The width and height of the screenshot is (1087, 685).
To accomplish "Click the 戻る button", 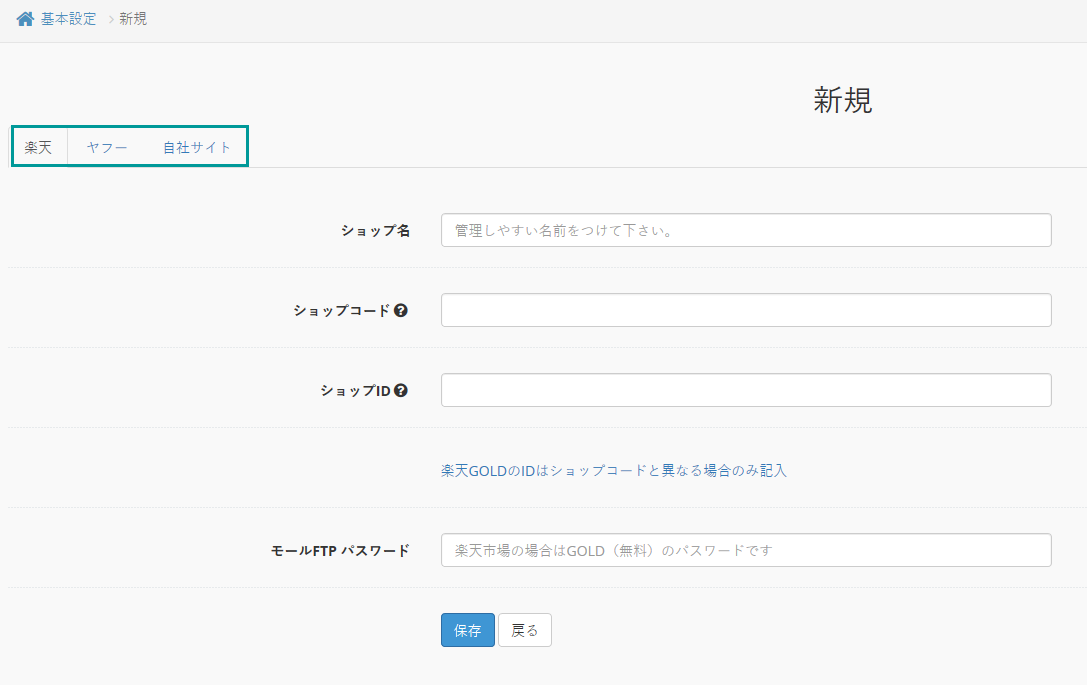I will (524, 630).
